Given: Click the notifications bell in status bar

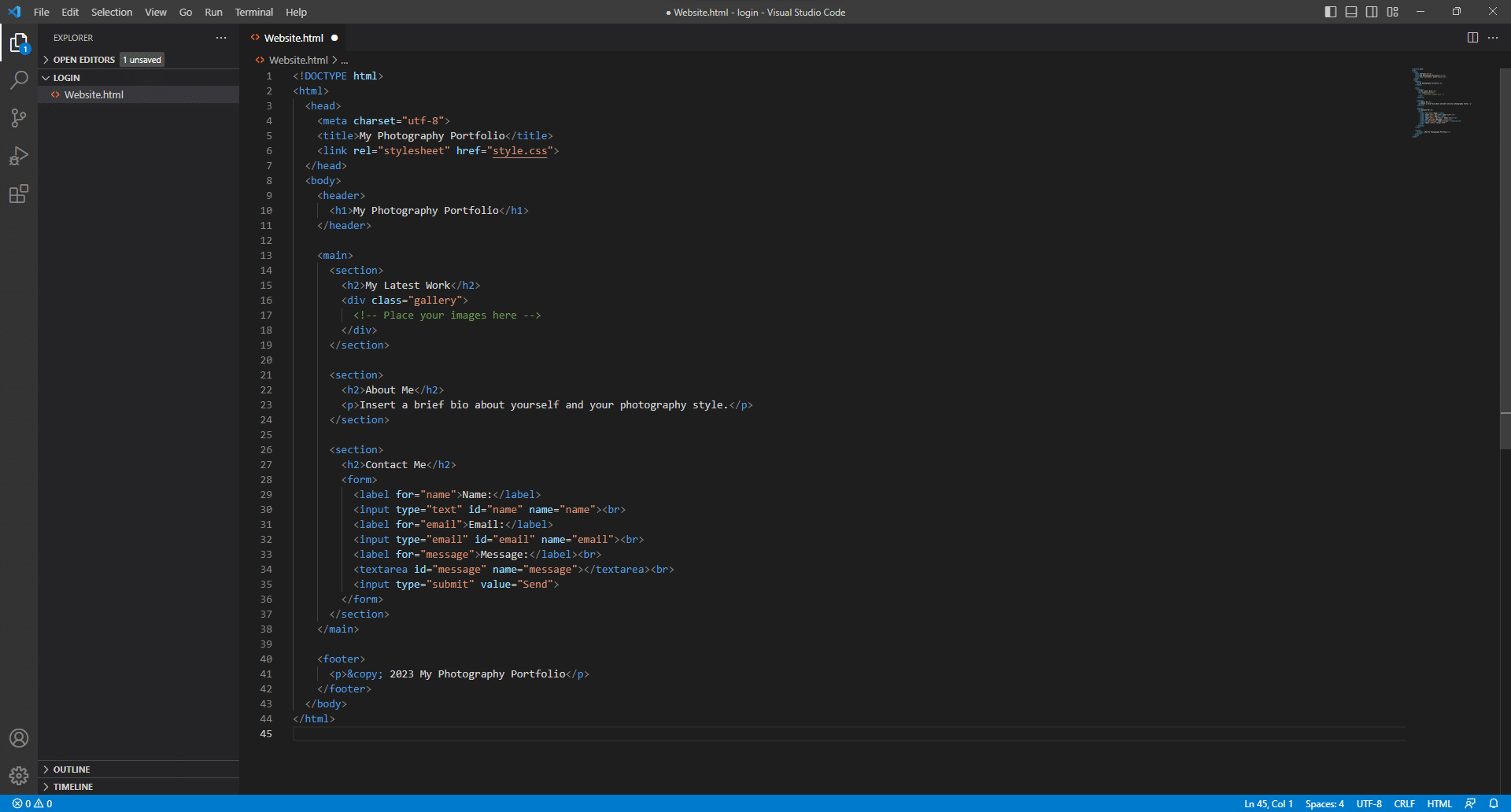Looking at the screenshot, I should point(1494,803).
